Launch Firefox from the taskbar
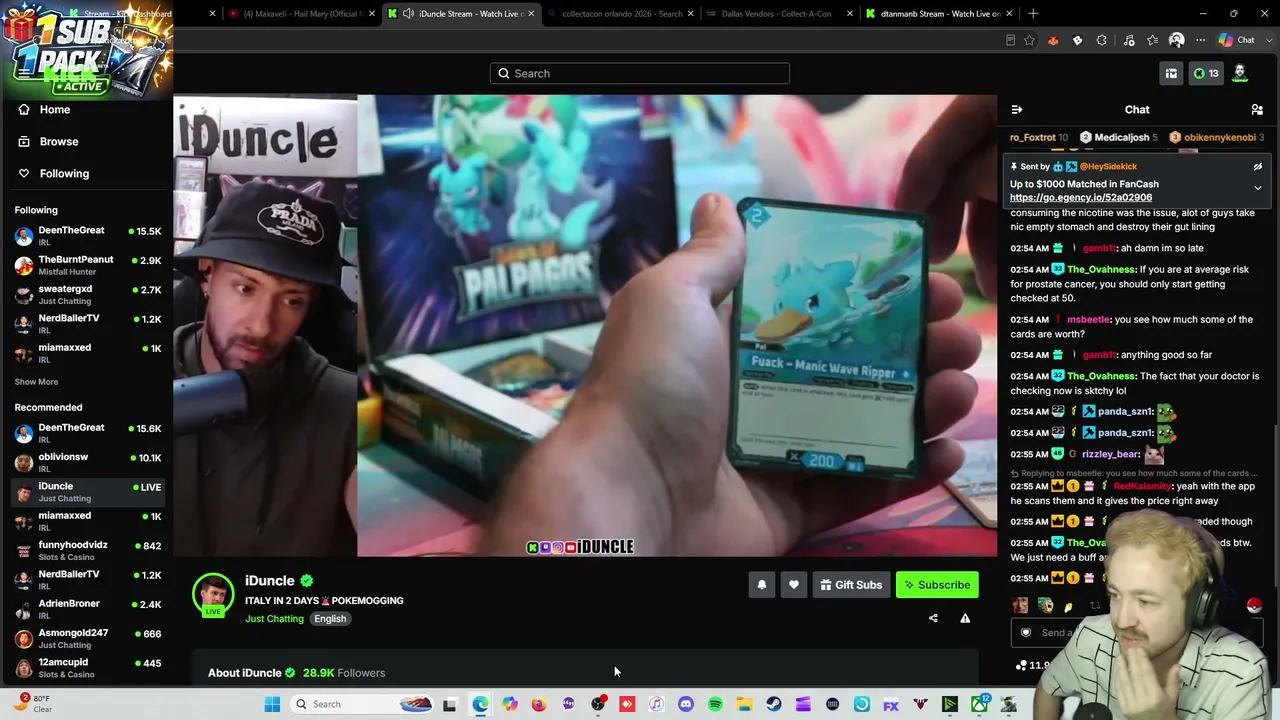 [x=539, y=704]
